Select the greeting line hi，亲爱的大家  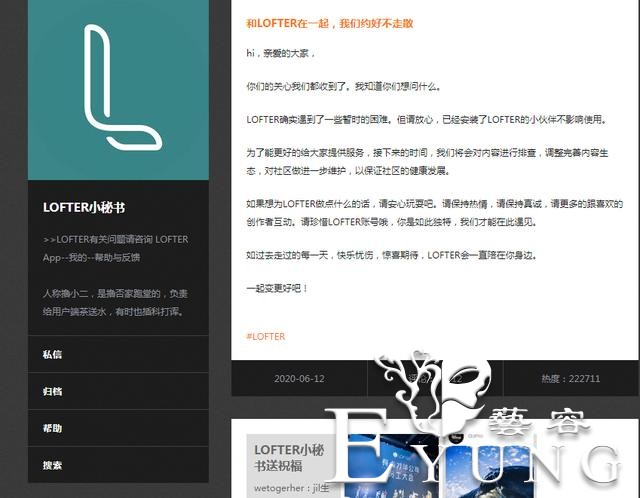(281, 53)
